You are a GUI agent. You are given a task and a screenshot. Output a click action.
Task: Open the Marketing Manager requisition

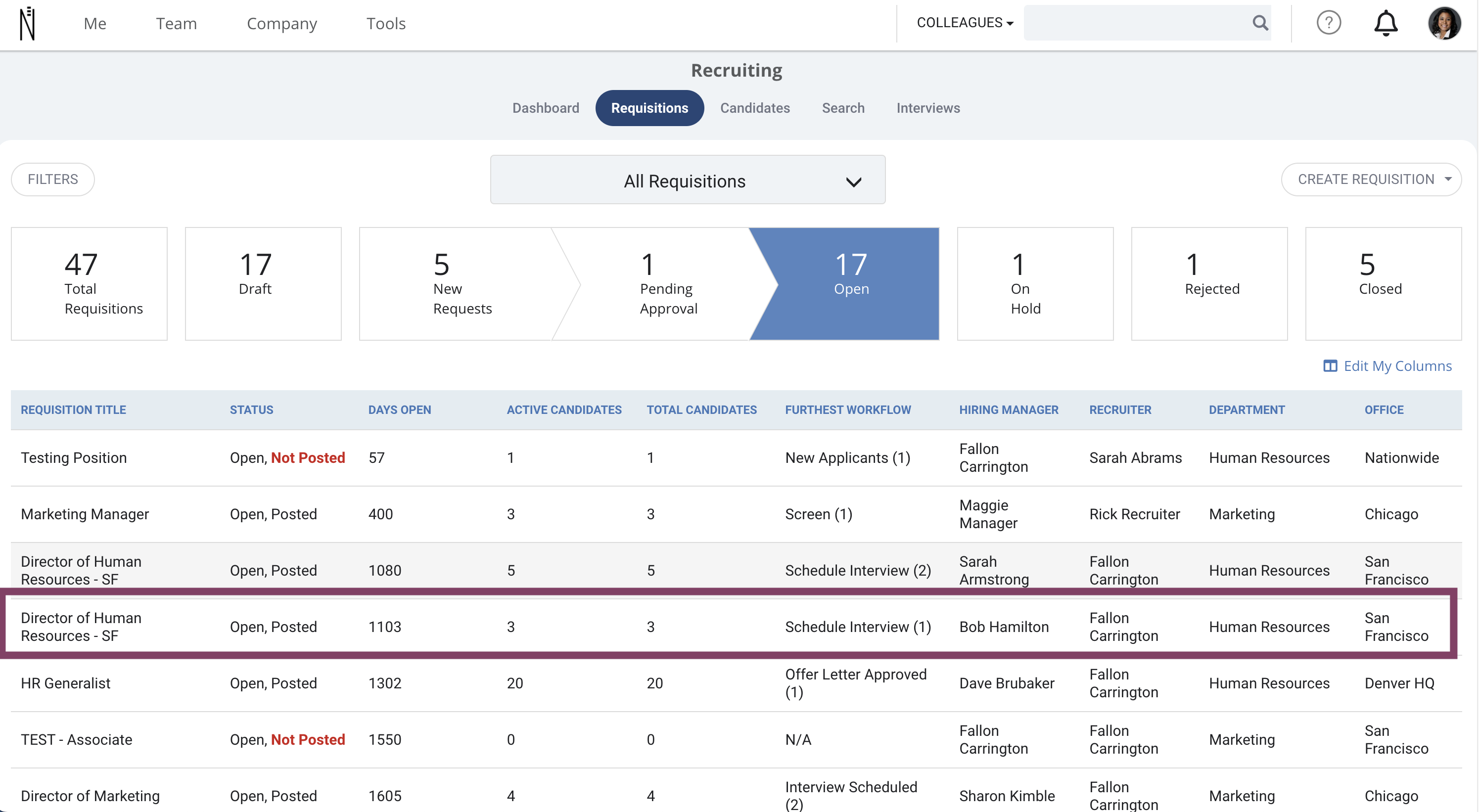pyautogui.click(x=85, y=514)
